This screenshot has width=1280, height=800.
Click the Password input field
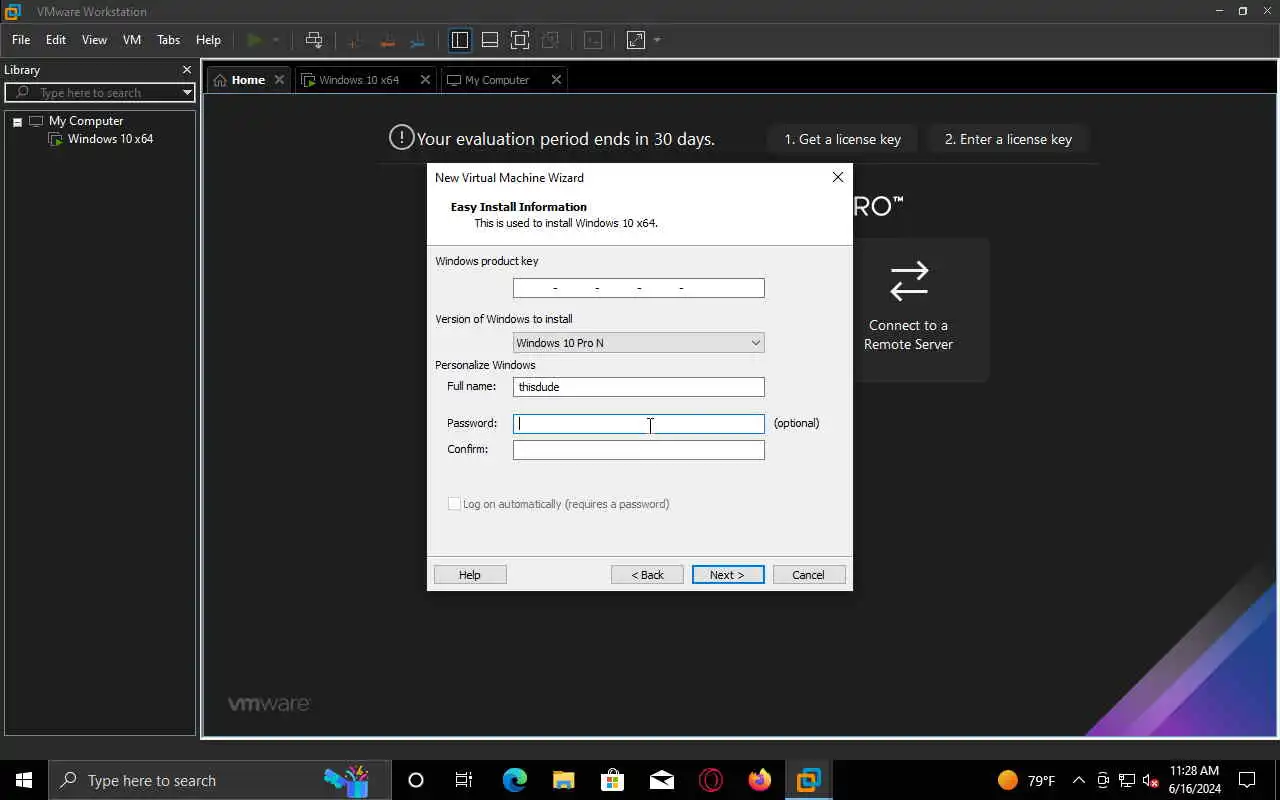coord(638,423)
